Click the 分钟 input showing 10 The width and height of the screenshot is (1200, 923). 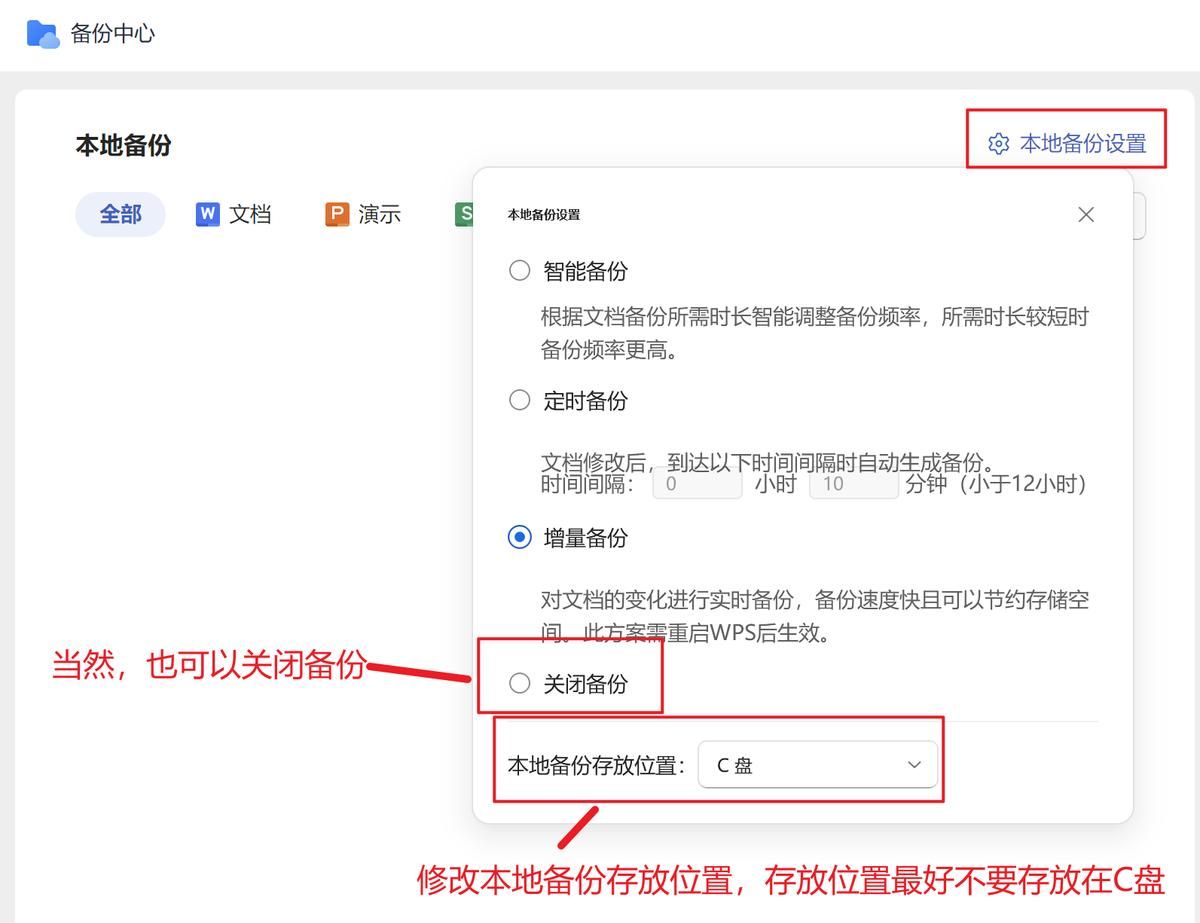(854, 484)
